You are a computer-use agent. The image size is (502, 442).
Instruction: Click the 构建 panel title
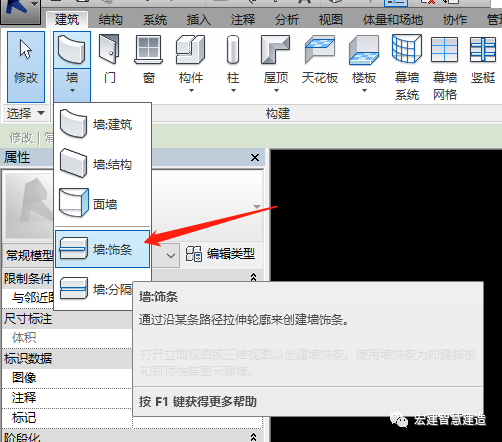coord(278,114)
